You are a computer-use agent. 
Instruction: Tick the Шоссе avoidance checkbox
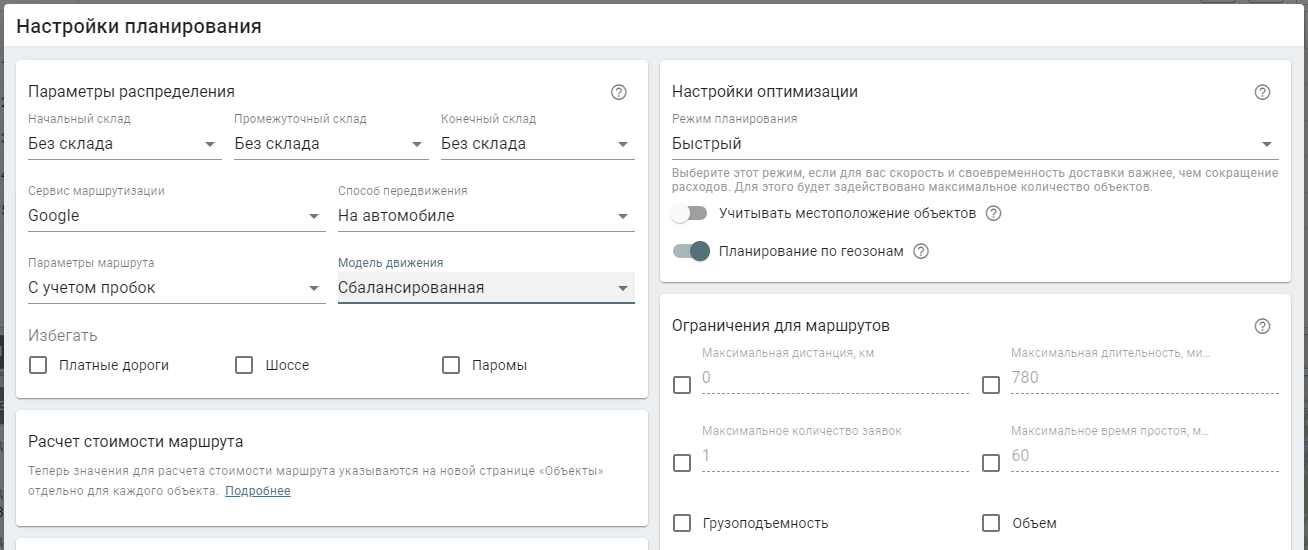pos(244,365)
